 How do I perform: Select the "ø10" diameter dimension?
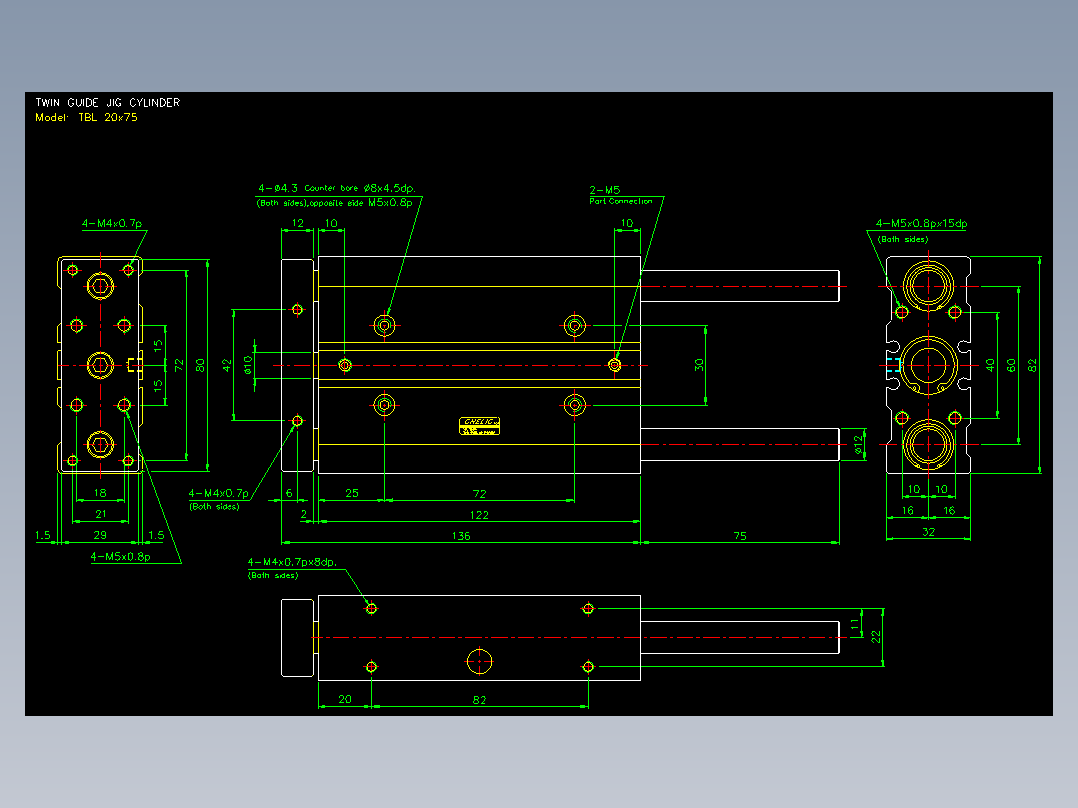click(x=248, y=364)
